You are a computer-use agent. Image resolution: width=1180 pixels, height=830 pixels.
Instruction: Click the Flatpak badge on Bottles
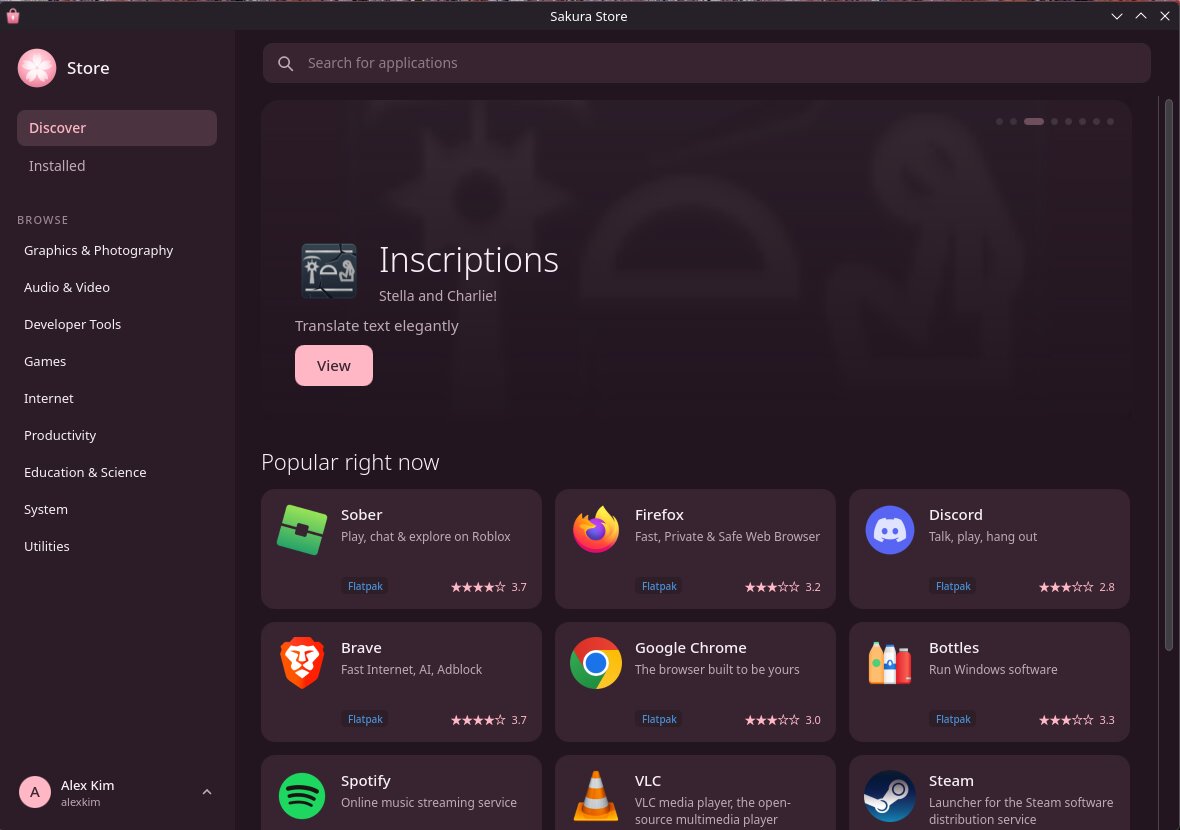[x=953, y=719]
